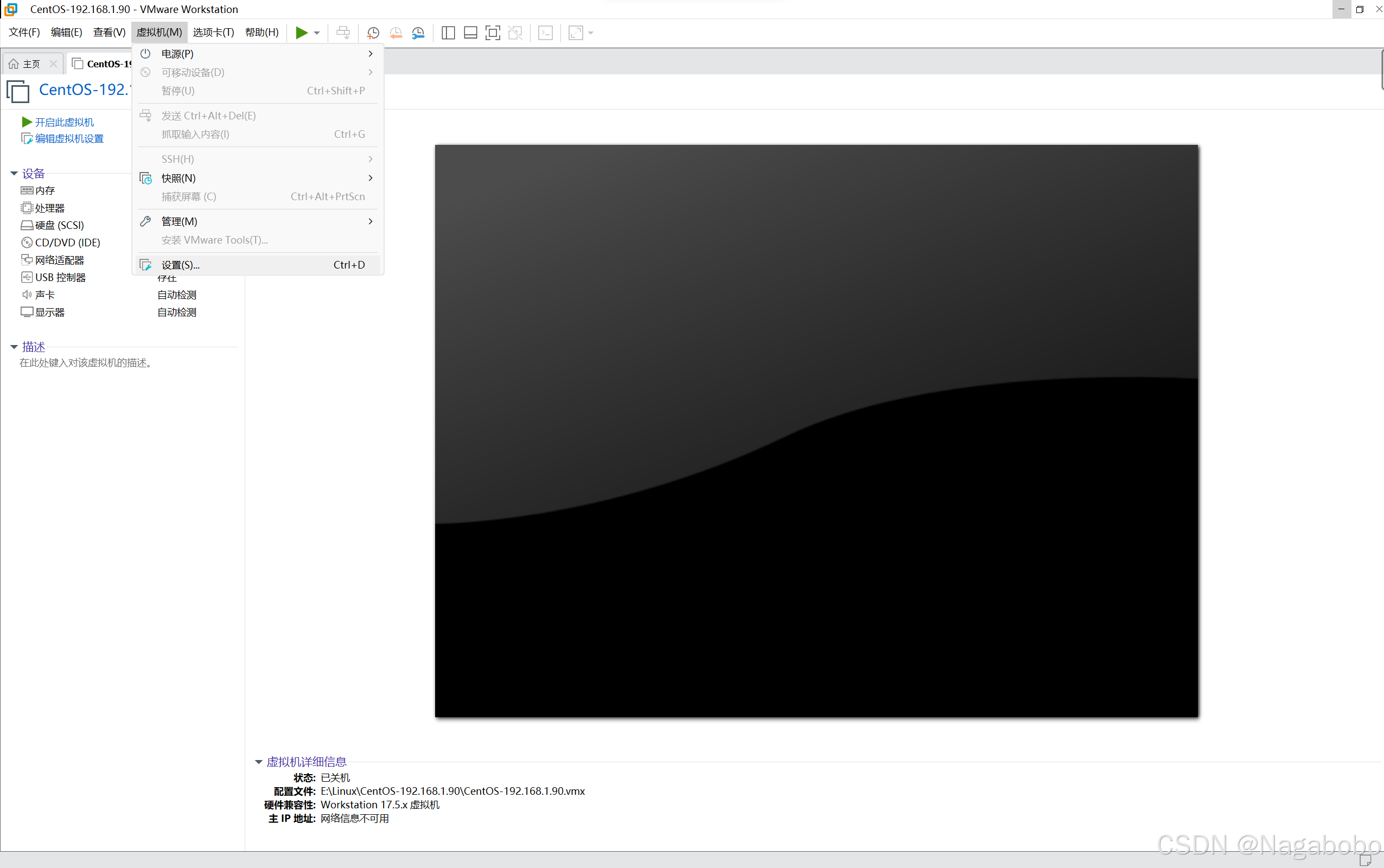Click the green power-on play toolbar icon
The width and height of the screenshot is (1384, 868).
pyautogui.click(x=301, y=33)
